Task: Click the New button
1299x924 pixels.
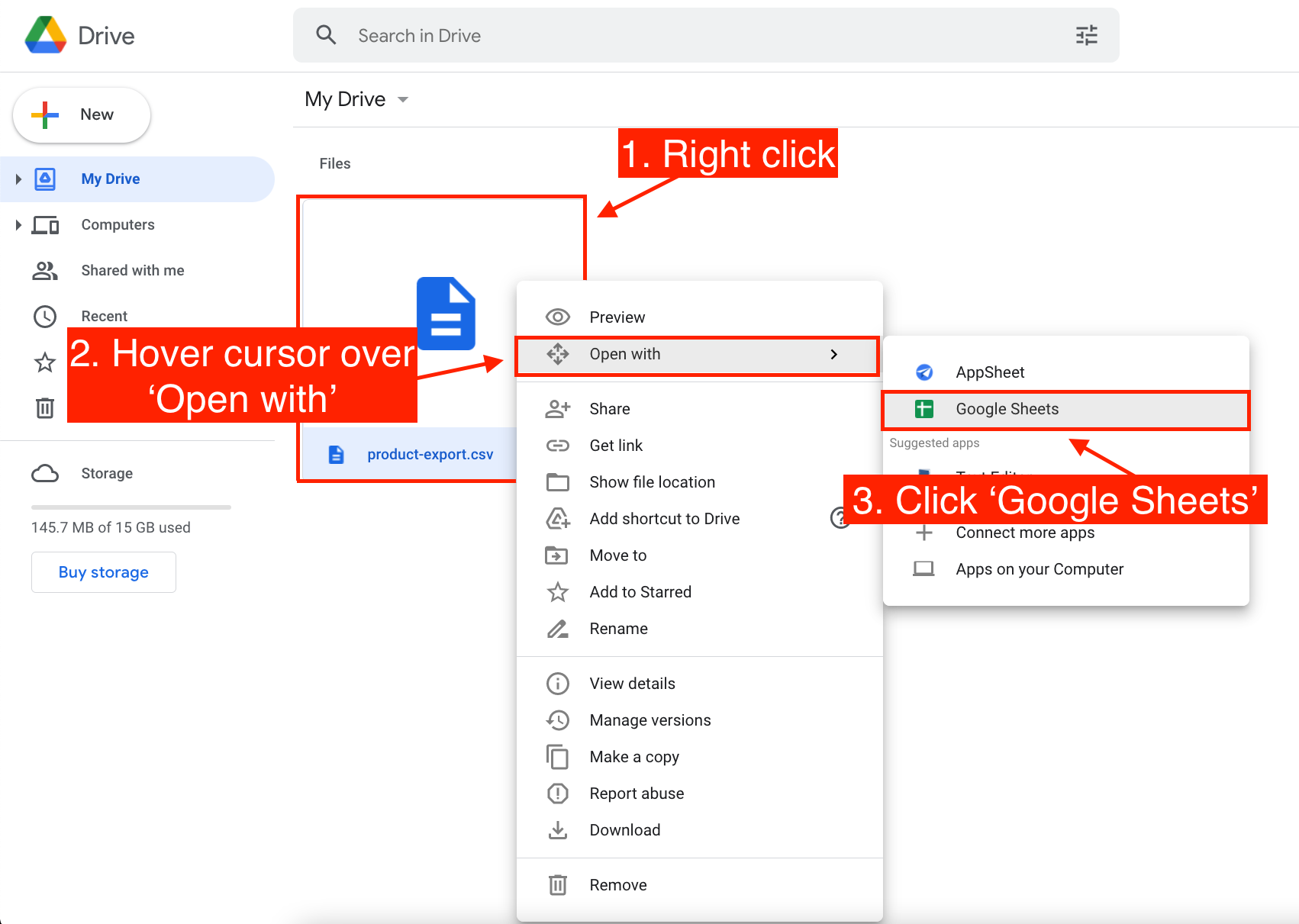Action: pyautogui.click(x=82, y=114)
